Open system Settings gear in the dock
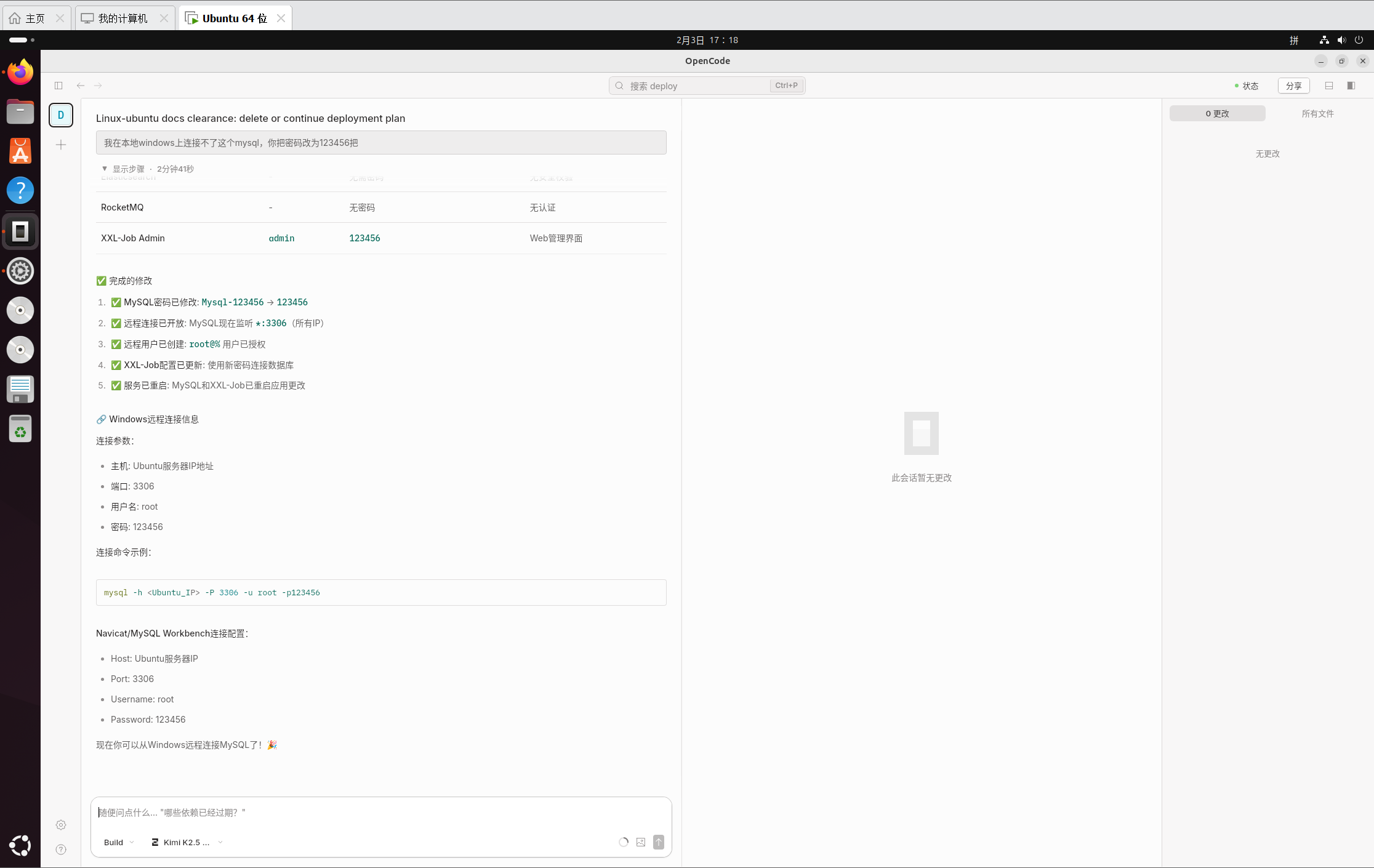Screen dimensions: 1374x868 pyautogui.click(x=20, y=271)
